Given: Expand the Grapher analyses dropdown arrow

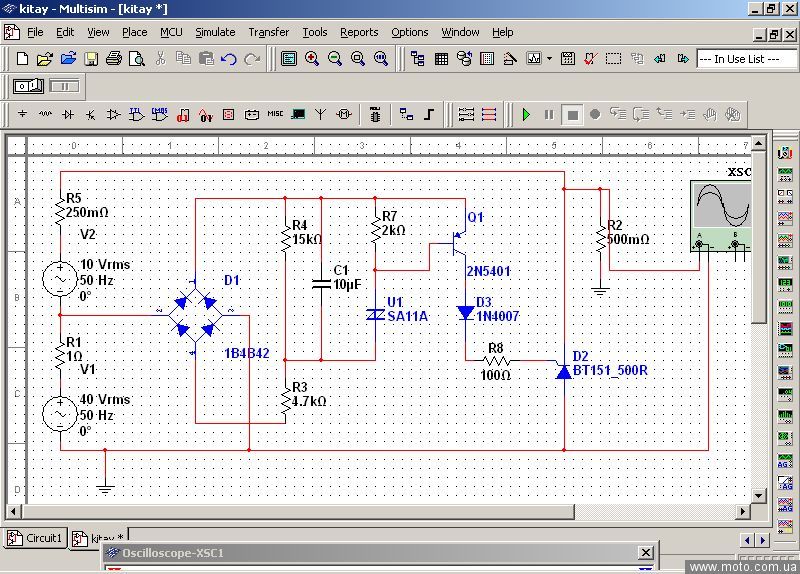Looking at the screenshot, I should point(549,59).
